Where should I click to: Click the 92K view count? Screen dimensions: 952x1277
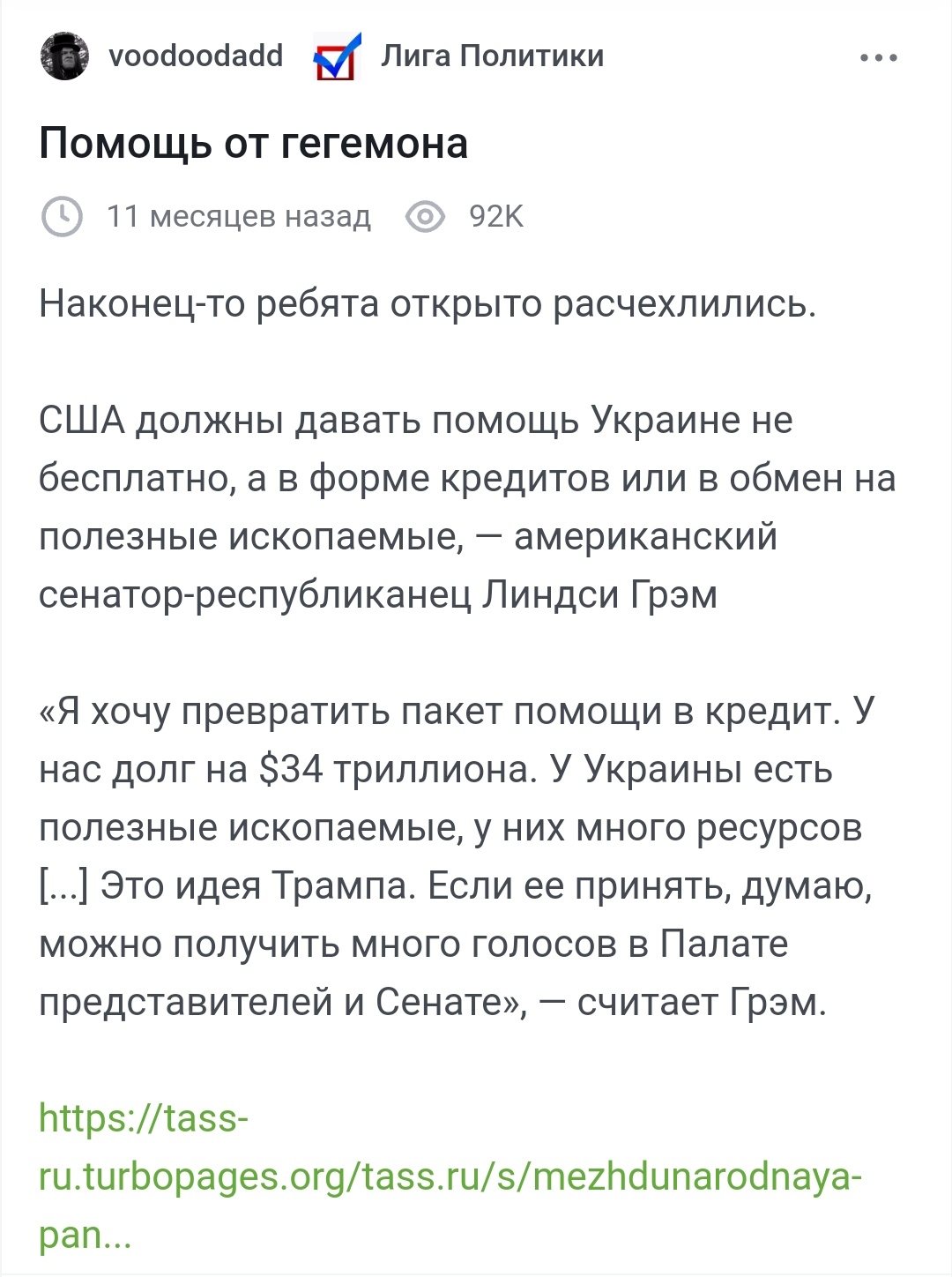tap(496, 216)
